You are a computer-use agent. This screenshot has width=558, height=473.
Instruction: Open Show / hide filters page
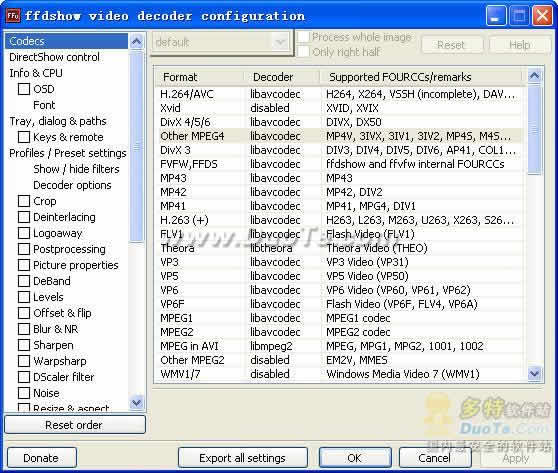click(76, 169)
